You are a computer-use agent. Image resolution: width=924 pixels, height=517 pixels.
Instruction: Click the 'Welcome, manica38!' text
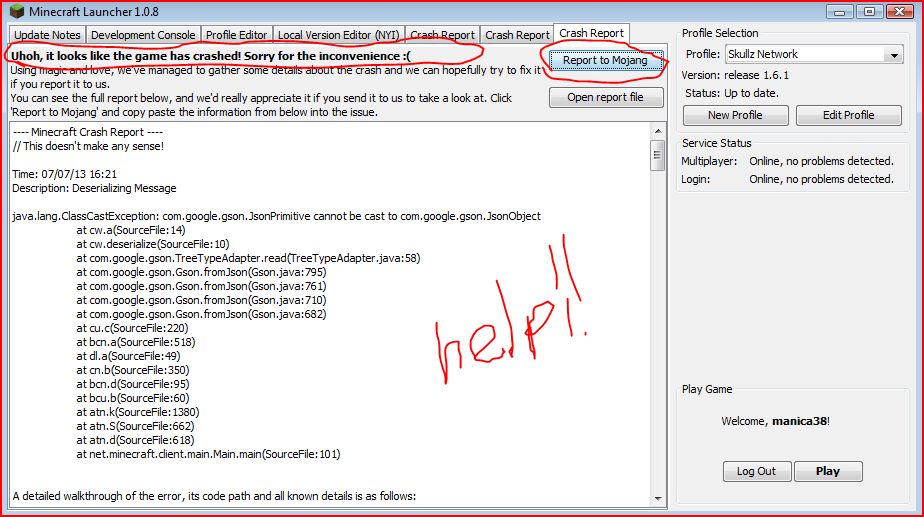(x=776, y=421)
